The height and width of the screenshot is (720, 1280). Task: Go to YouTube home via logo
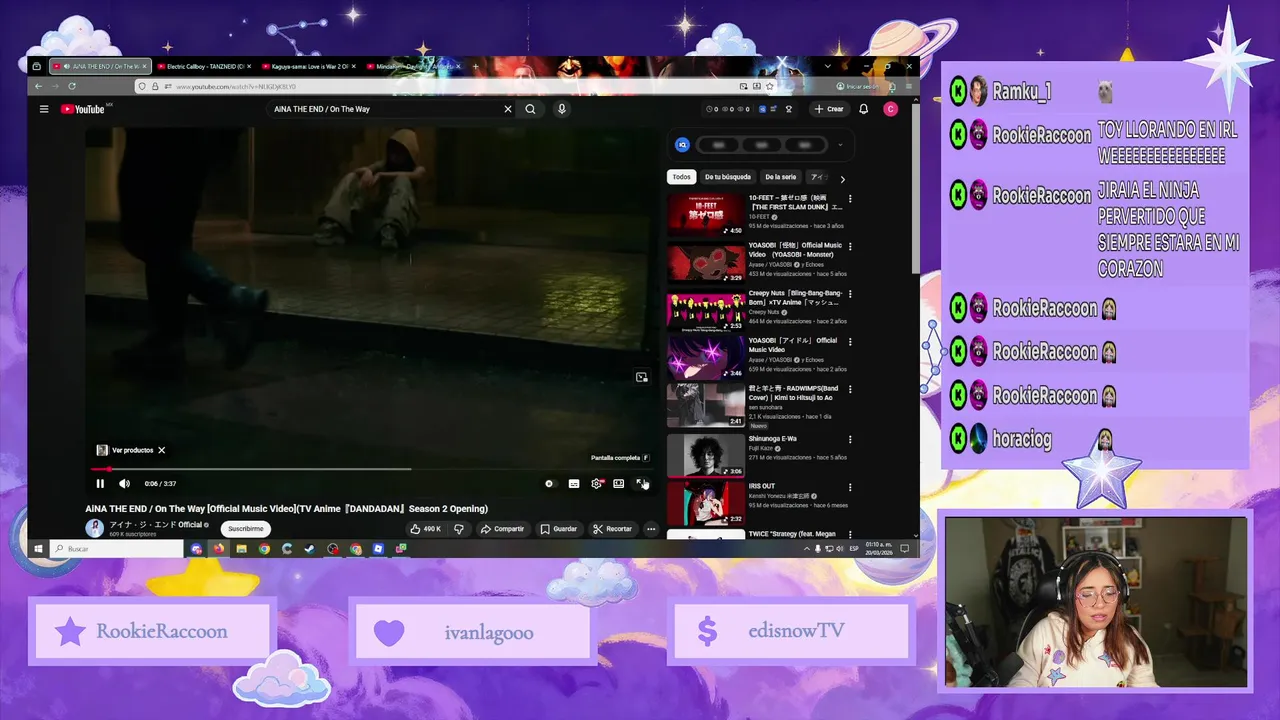[x=83, y=109]
